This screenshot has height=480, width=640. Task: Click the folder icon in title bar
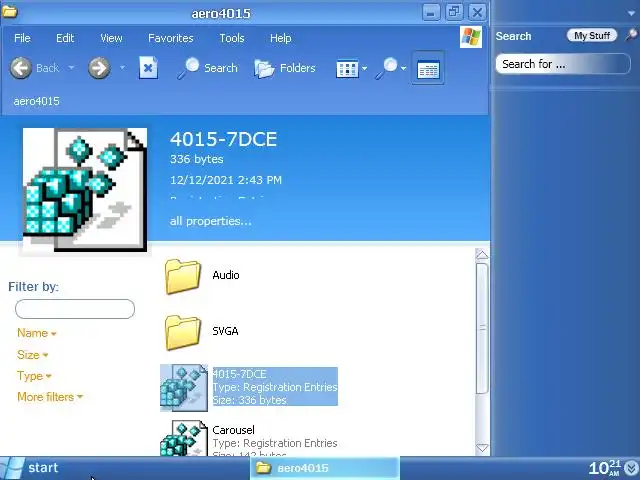point(10,12)
